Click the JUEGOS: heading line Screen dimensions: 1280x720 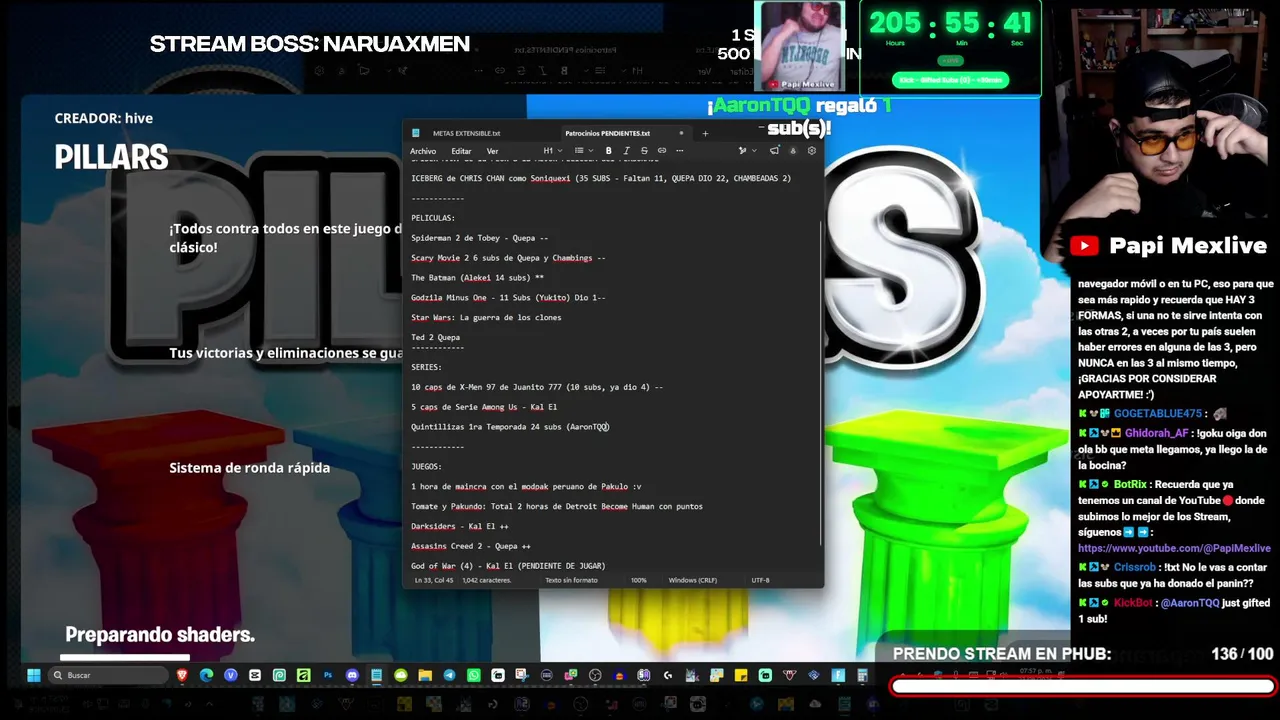[426, 467]
